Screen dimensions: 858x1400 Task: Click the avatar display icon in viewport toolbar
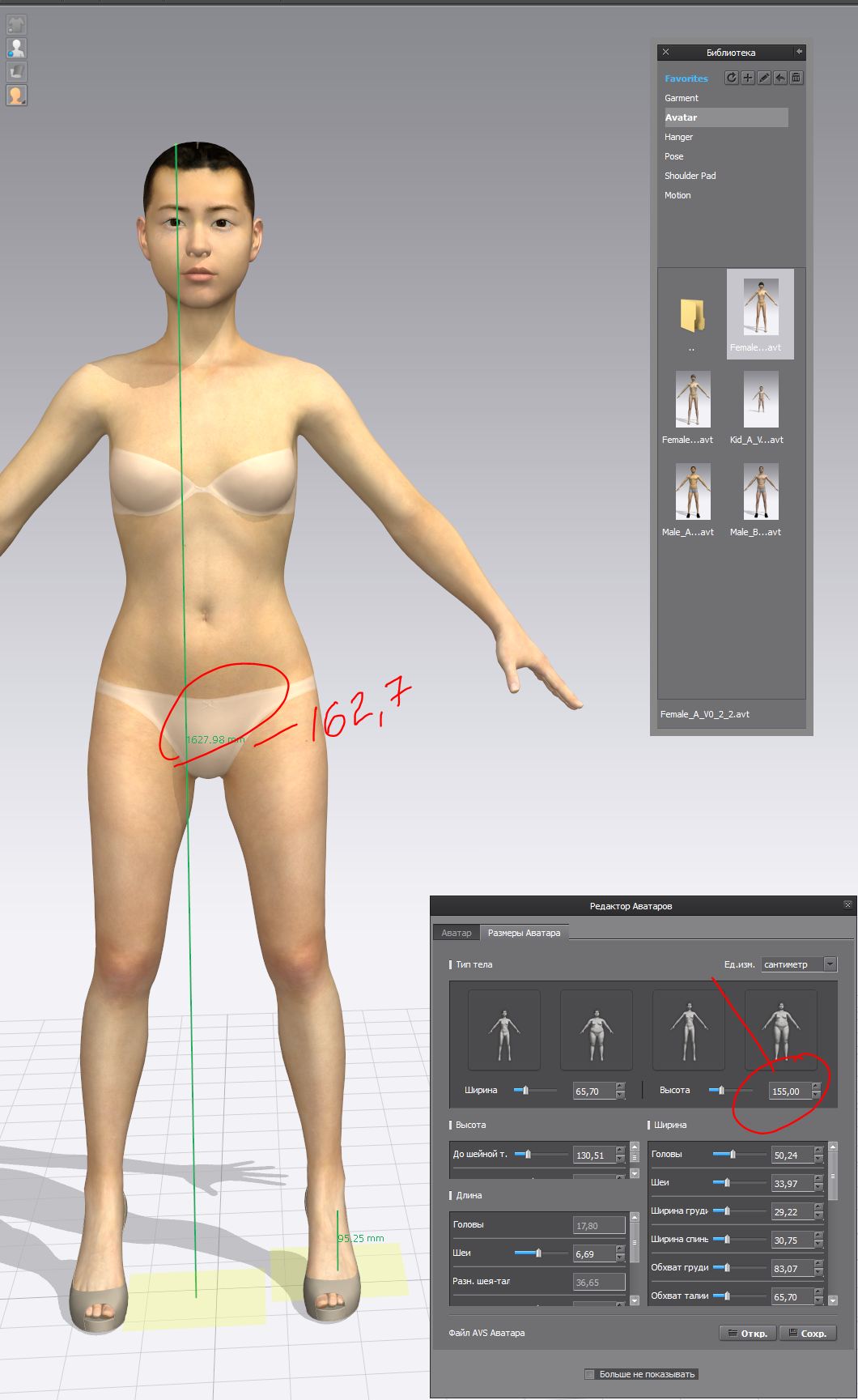pyautogui.click(x=16, y=49)
